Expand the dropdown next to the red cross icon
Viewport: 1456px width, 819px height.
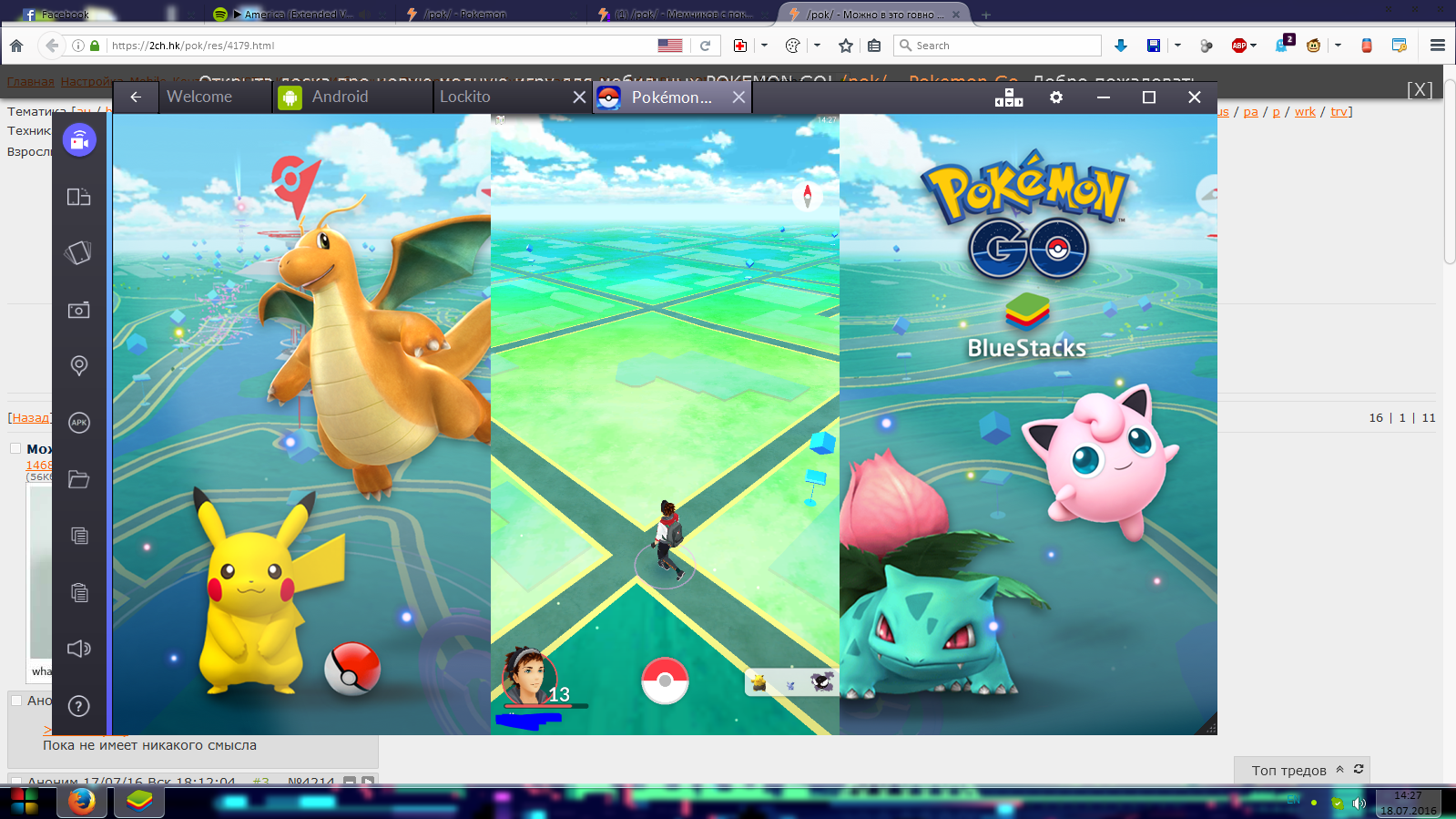[x=764, y=46]
